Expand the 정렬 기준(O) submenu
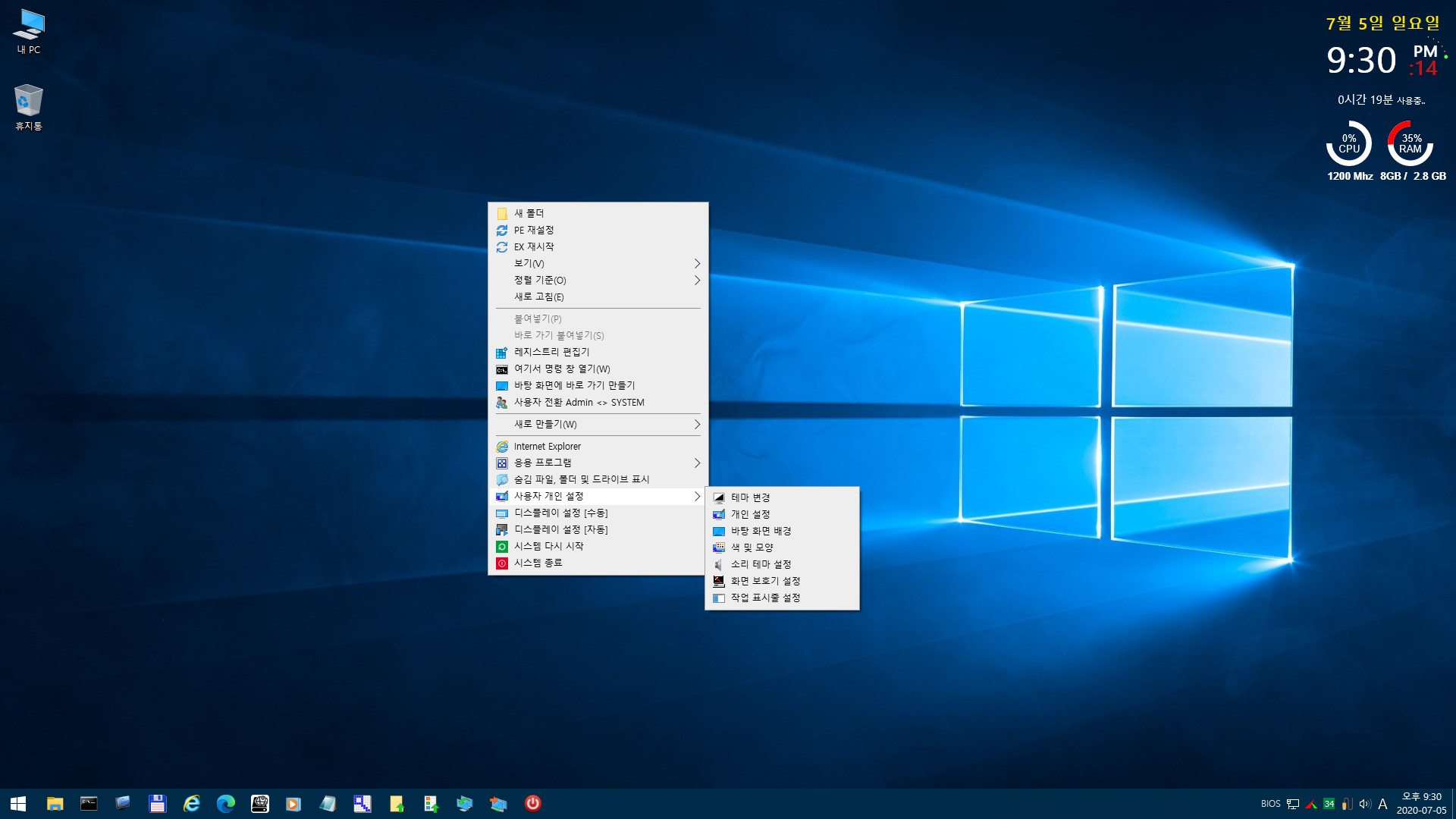 (x=598, y=280)
